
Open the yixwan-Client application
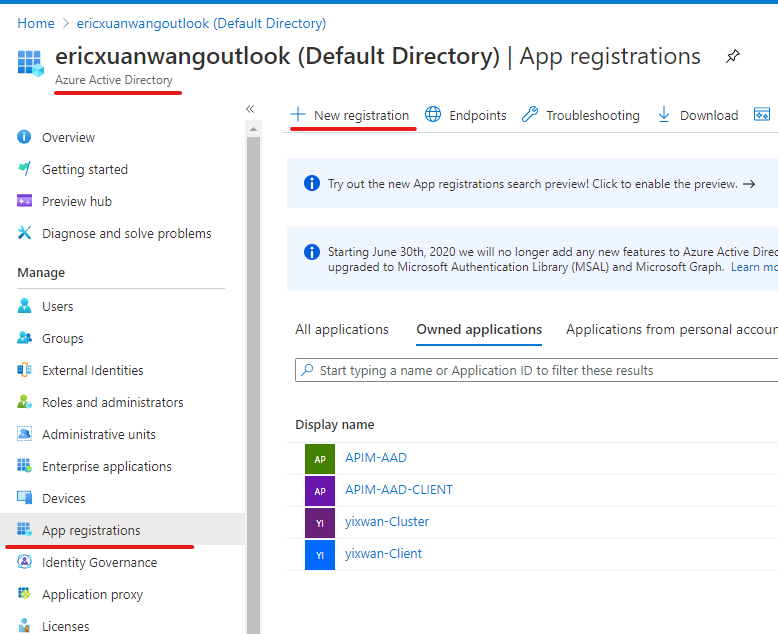pyautogui.click(x=384, y=554)
